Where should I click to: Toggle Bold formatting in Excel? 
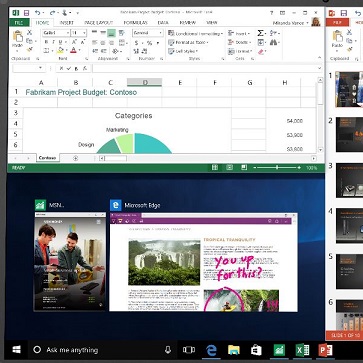[x=46, y=42]
